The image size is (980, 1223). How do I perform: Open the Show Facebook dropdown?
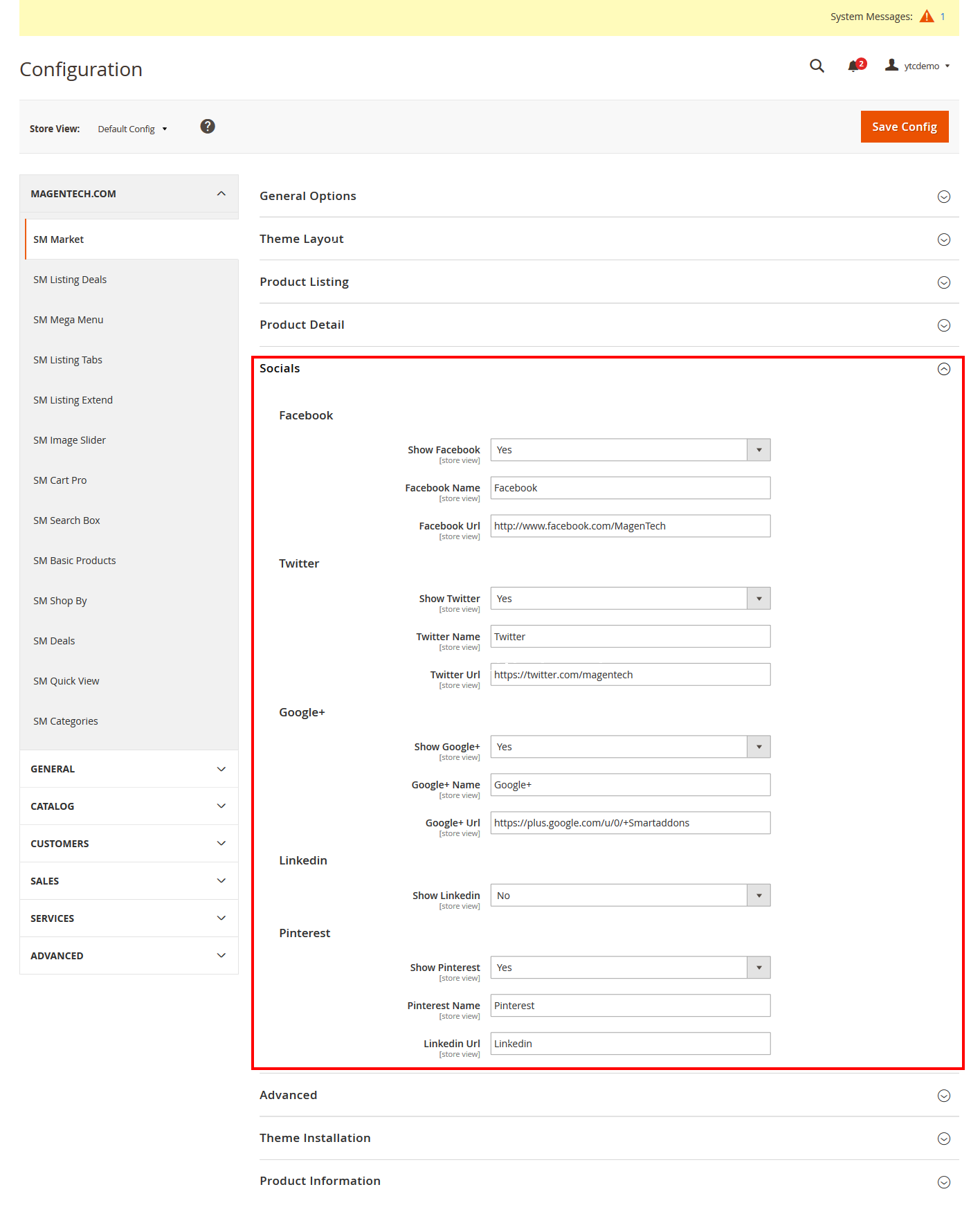tap(630, 450)
